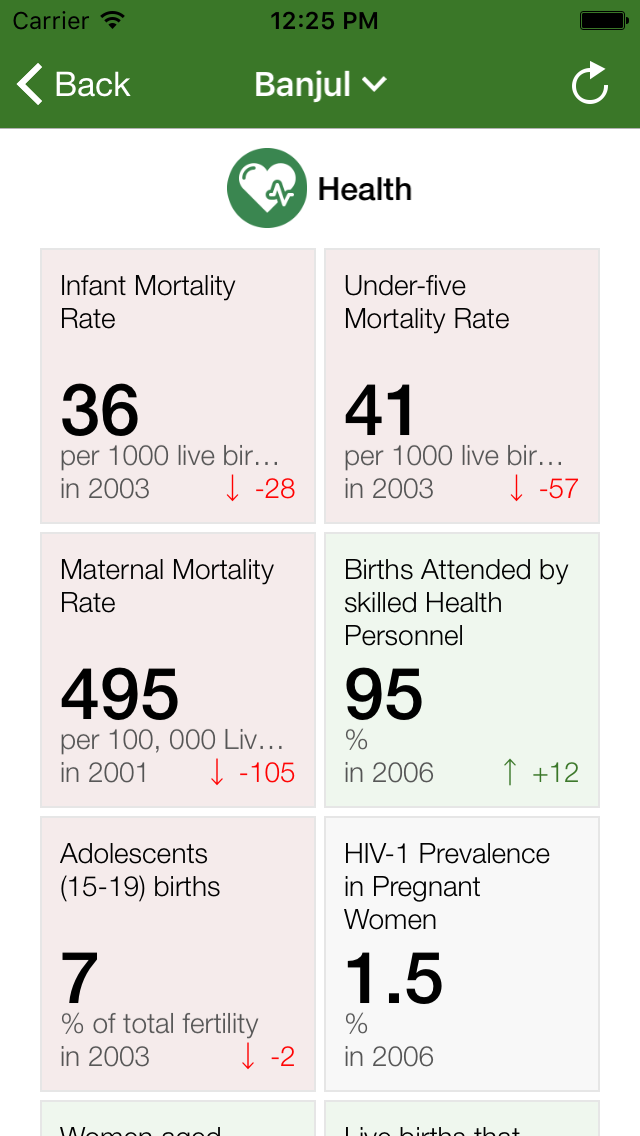
Task: Tap the back chevron arrow icon
Action: [31, 85]
